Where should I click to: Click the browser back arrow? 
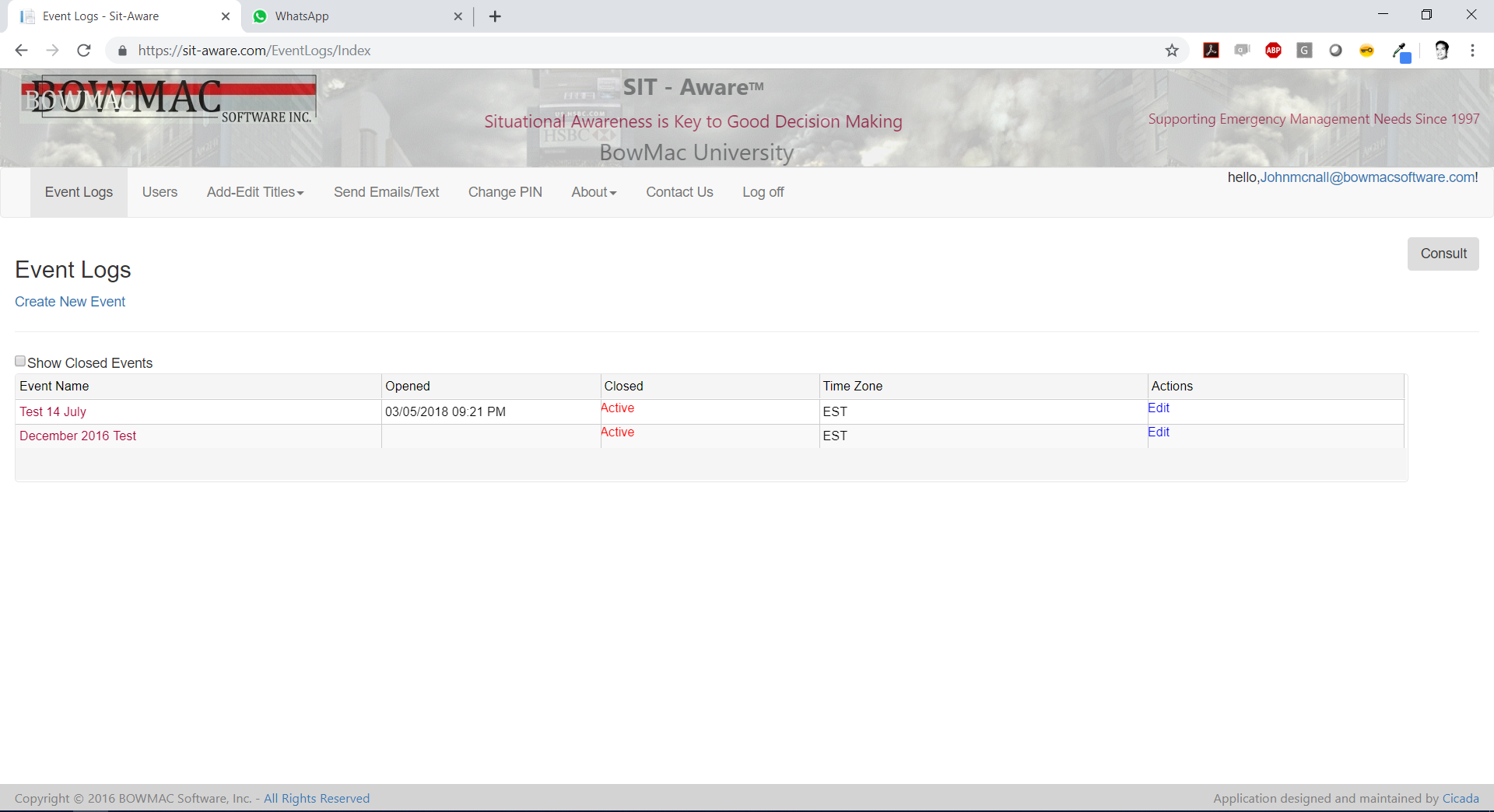pyautogui.click(x=21, y=51)
